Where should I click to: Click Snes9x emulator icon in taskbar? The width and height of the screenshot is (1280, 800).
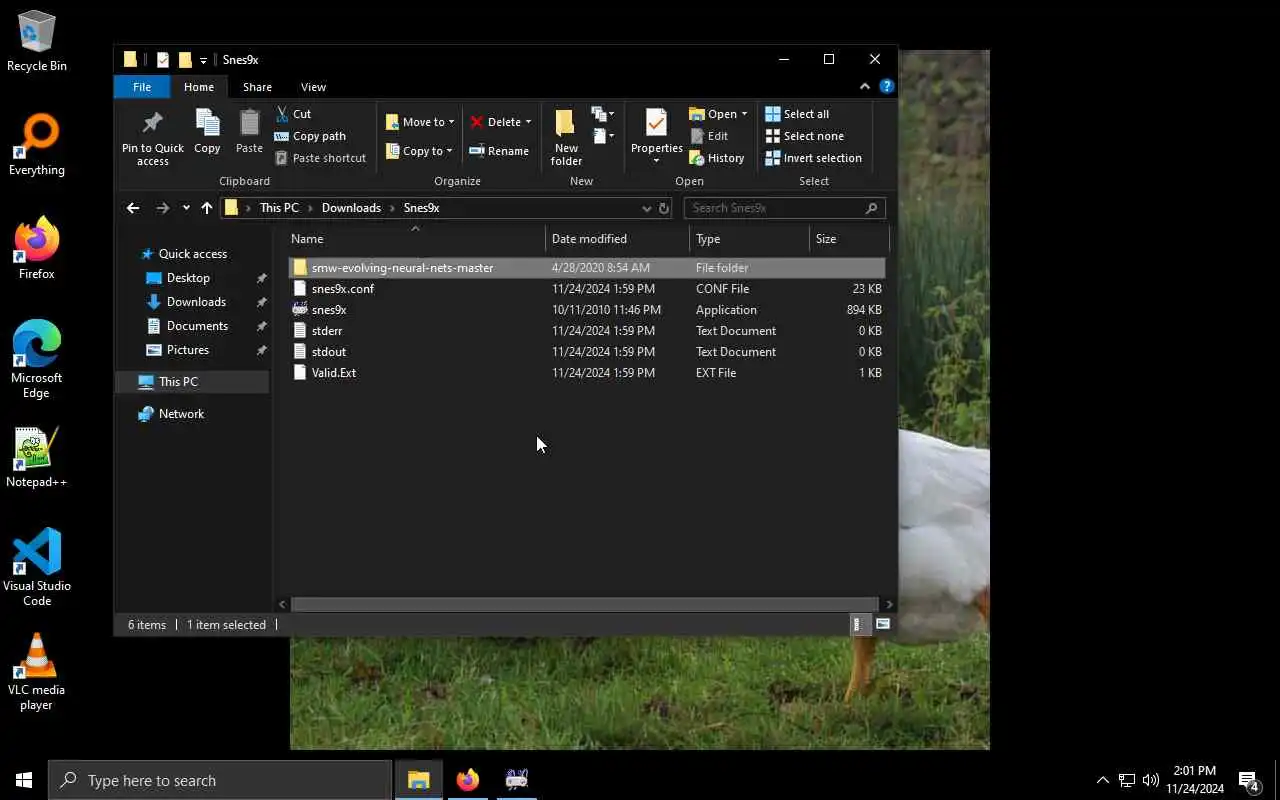[516, 780]
